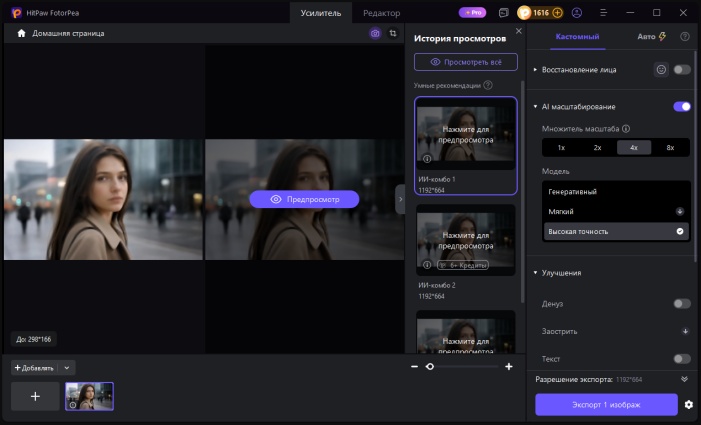This screenshot has height=425, width=701.
Task: Click the user account profile icon
Action: pyautogui.click(x=577, y=13)
